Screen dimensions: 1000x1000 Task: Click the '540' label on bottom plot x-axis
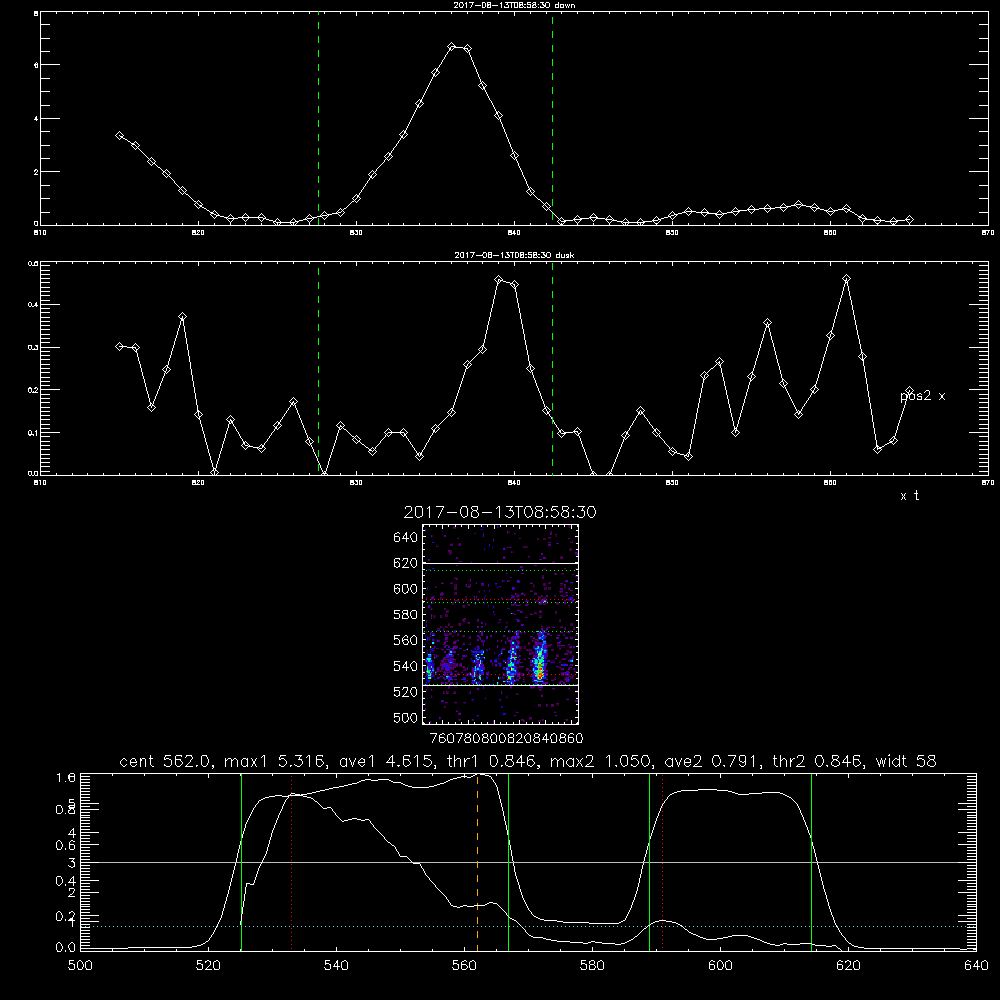tap(336, 966)
